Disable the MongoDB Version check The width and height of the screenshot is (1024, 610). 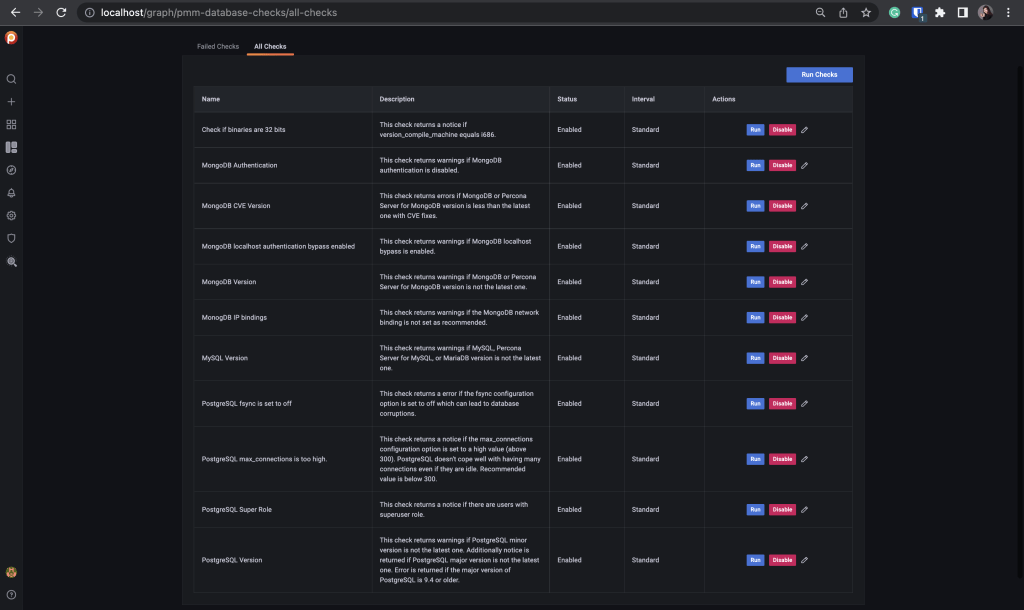(x=782, y=282)
